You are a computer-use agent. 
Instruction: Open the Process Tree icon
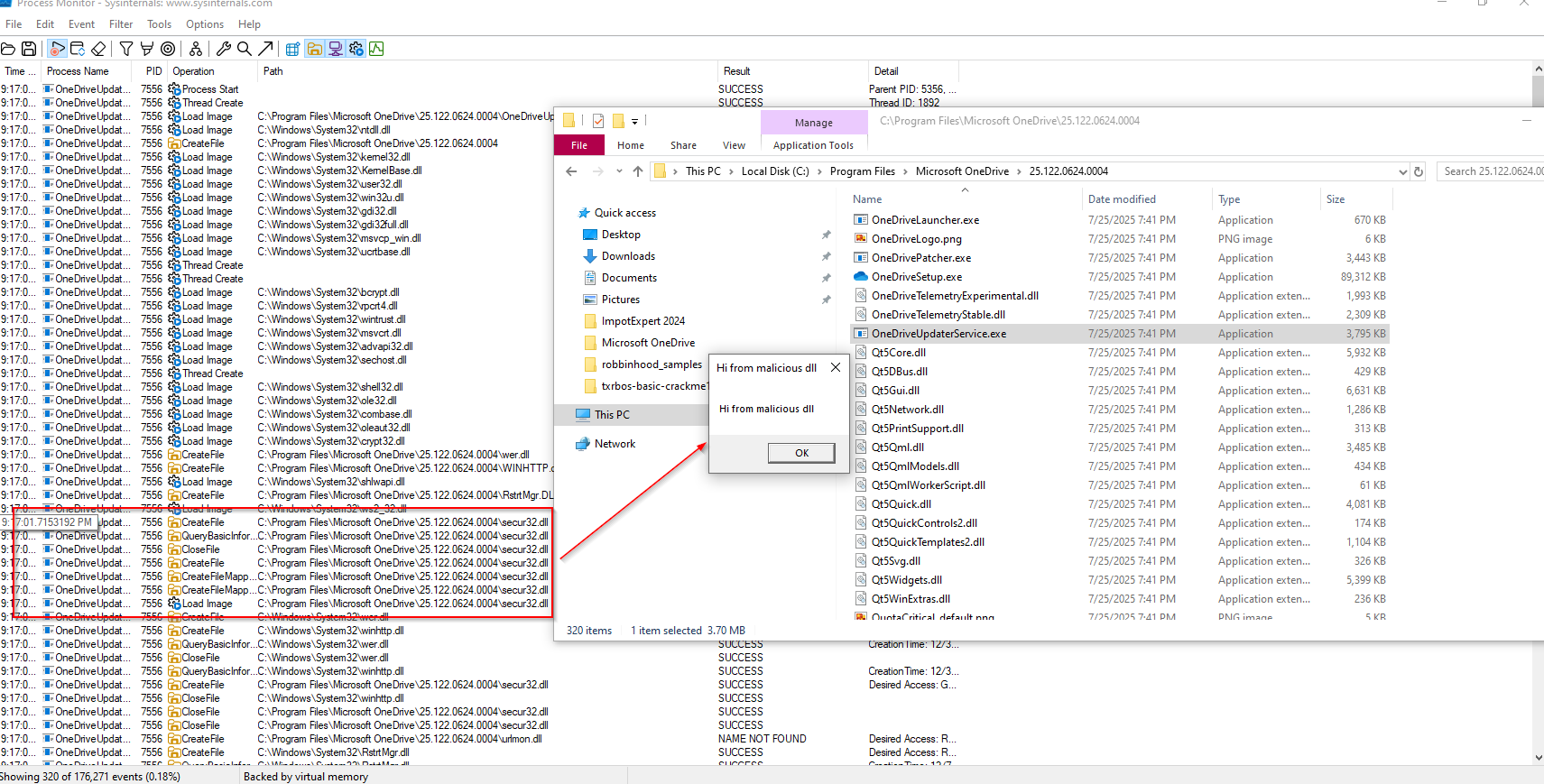pyautogui.click(x=196, y=49)
